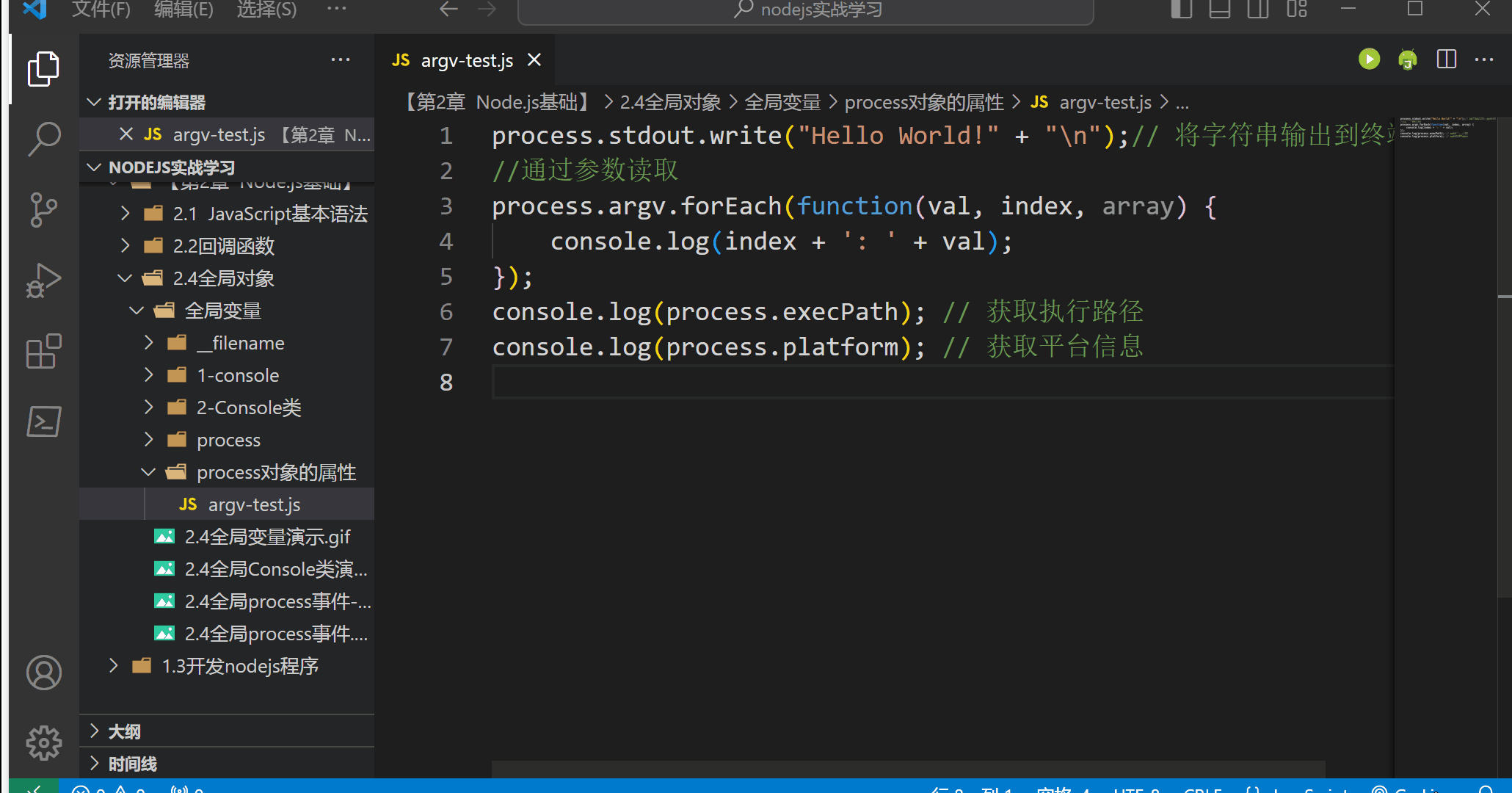Go forward with the right arrow

pos(487,9)
